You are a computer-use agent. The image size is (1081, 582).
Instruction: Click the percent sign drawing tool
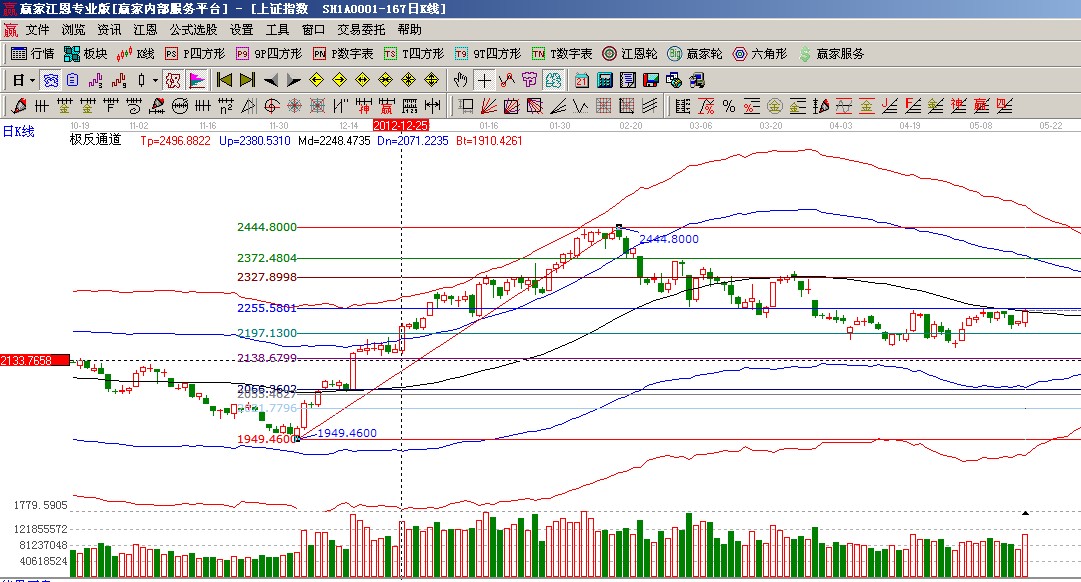(x=728, y=106)
